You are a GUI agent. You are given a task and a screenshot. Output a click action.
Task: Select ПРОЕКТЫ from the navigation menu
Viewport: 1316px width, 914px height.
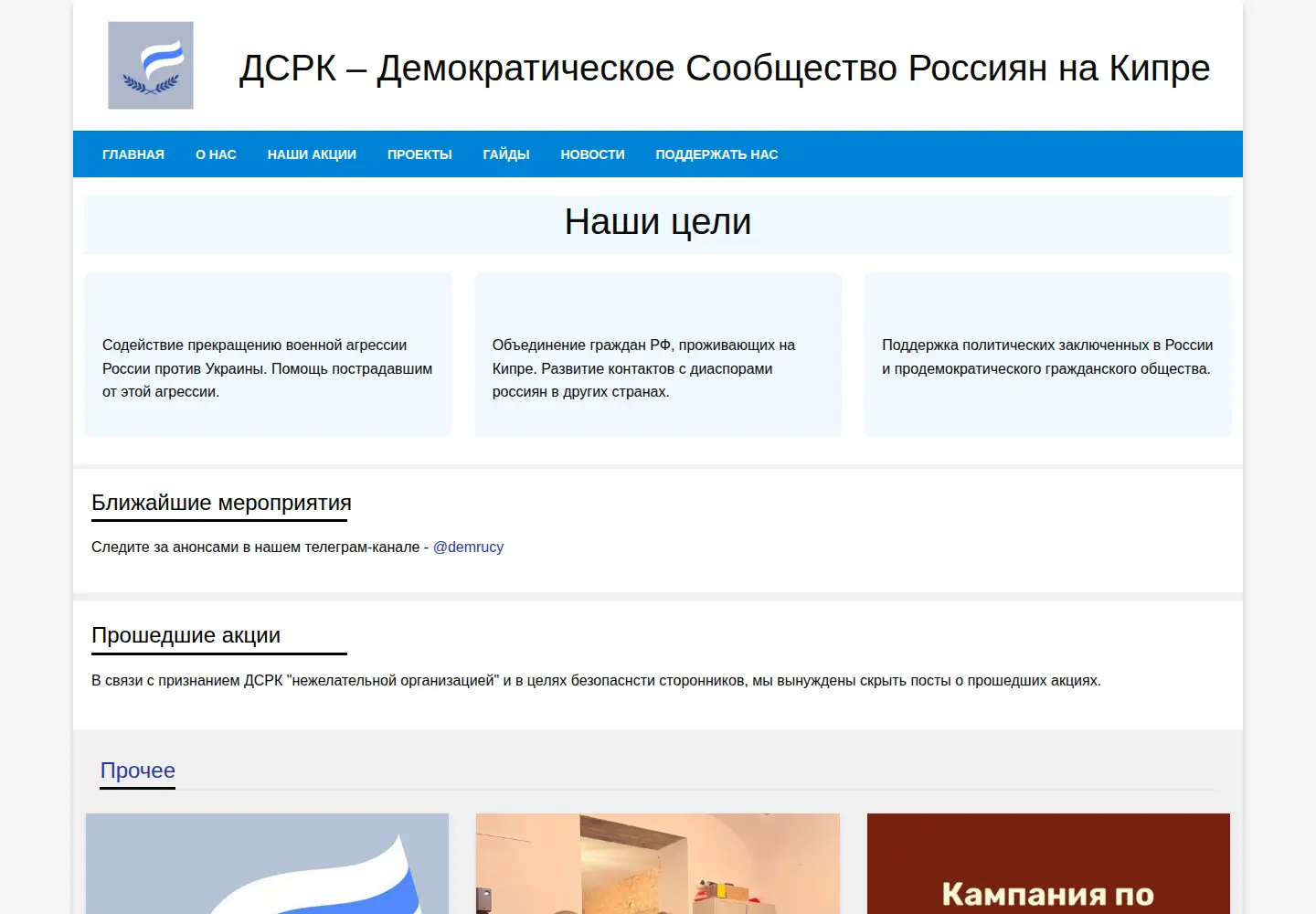click(x=419, y=154)
